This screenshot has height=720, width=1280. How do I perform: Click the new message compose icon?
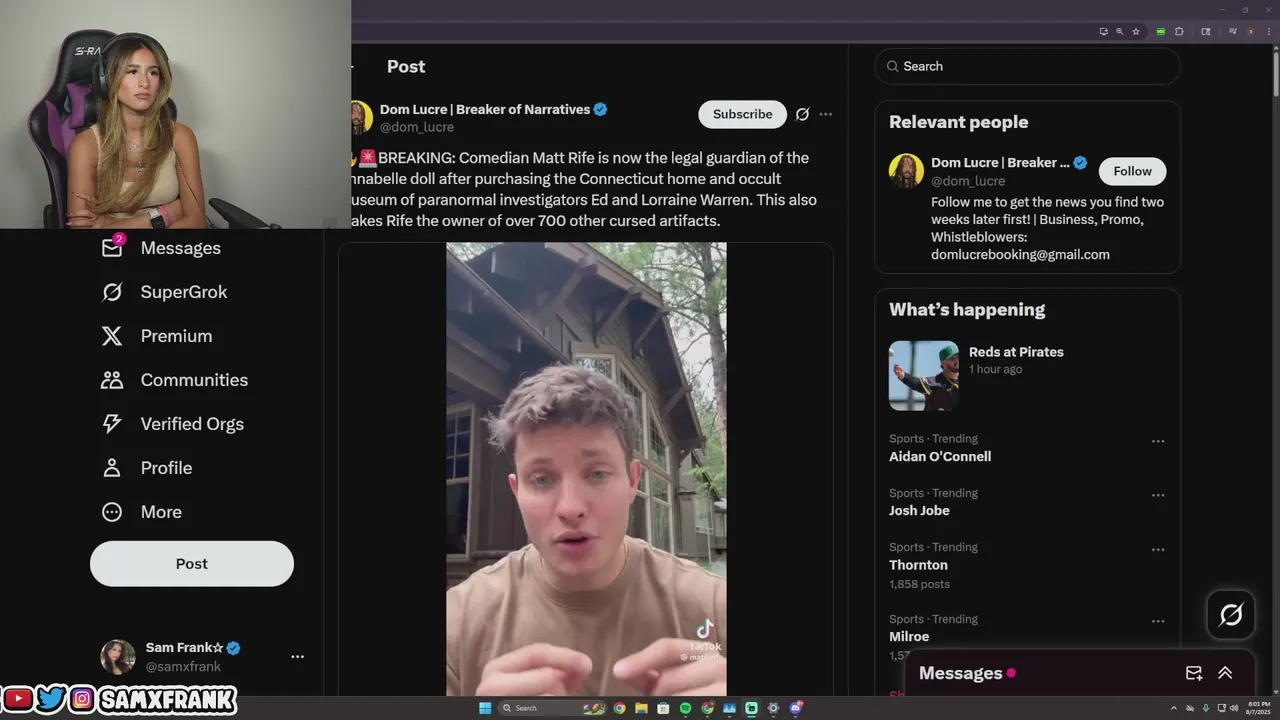(x=1194, y=673)
